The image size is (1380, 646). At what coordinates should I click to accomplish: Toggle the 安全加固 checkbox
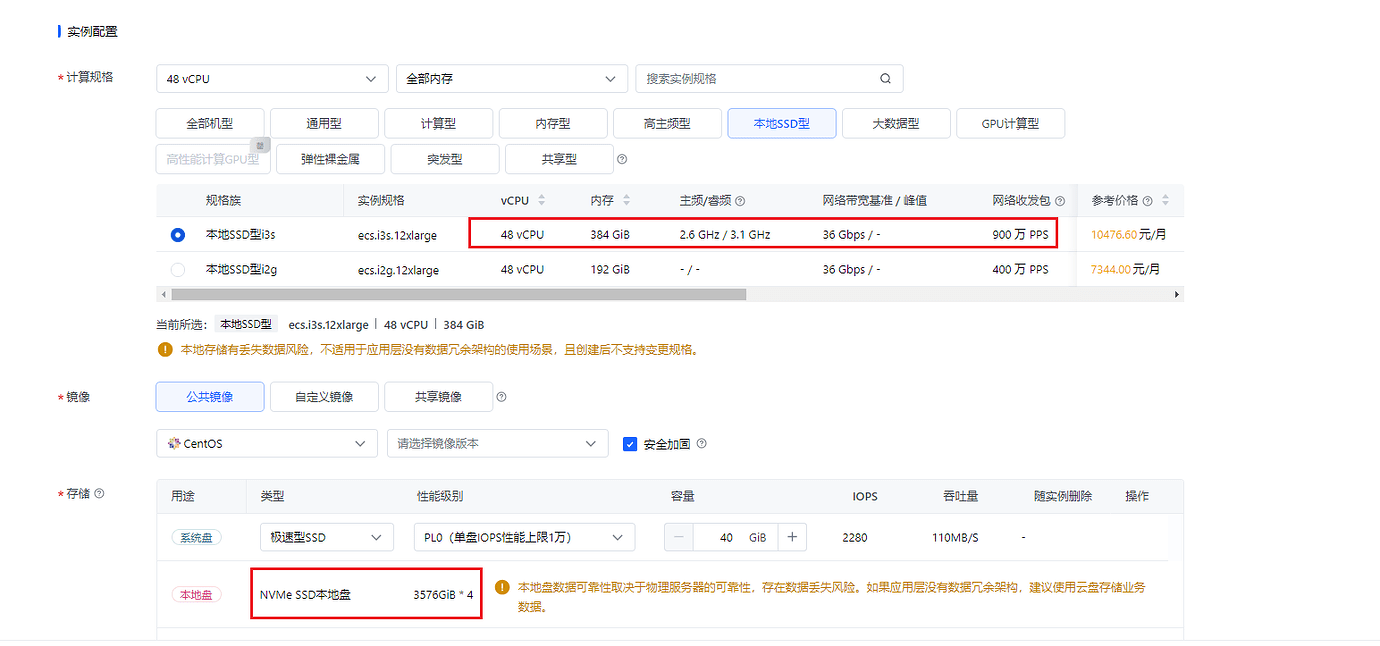(x=630, y=444)
